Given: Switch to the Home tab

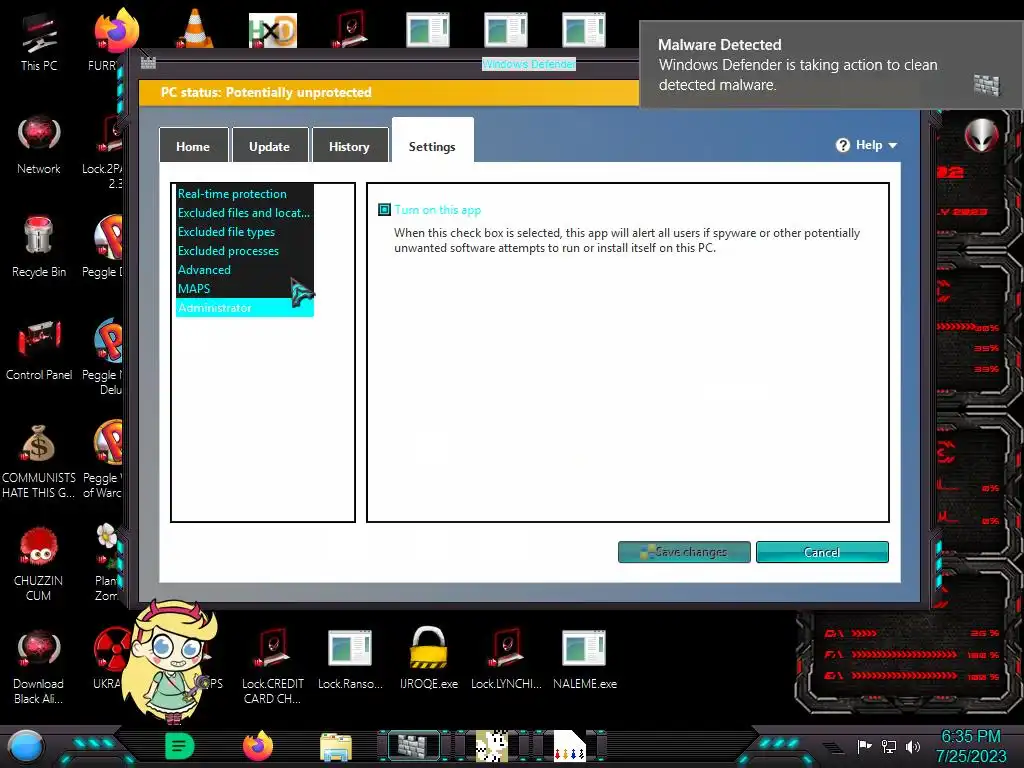Looking at the screenshot, I should point(193,145).
